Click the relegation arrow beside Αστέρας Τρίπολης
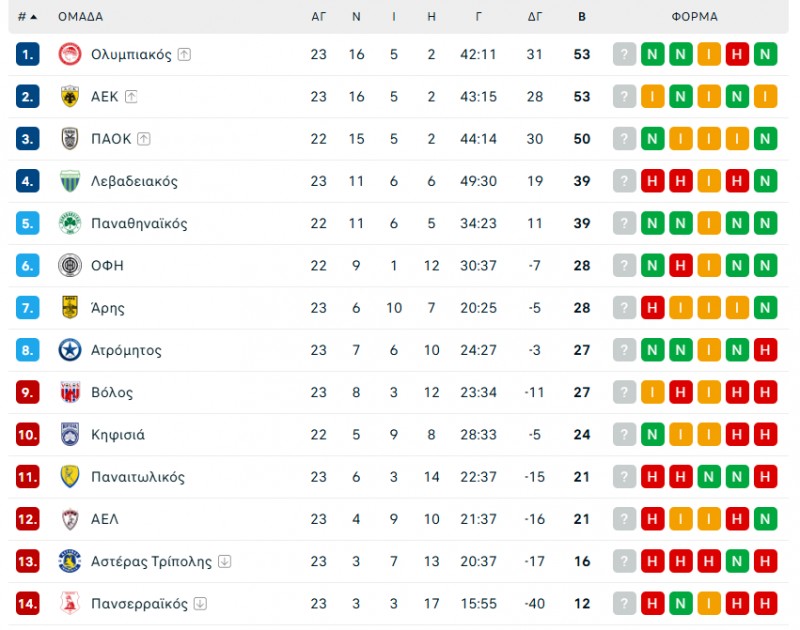Image resolution: width=800 pixels, height=630 pixels. tap(224, 562)
